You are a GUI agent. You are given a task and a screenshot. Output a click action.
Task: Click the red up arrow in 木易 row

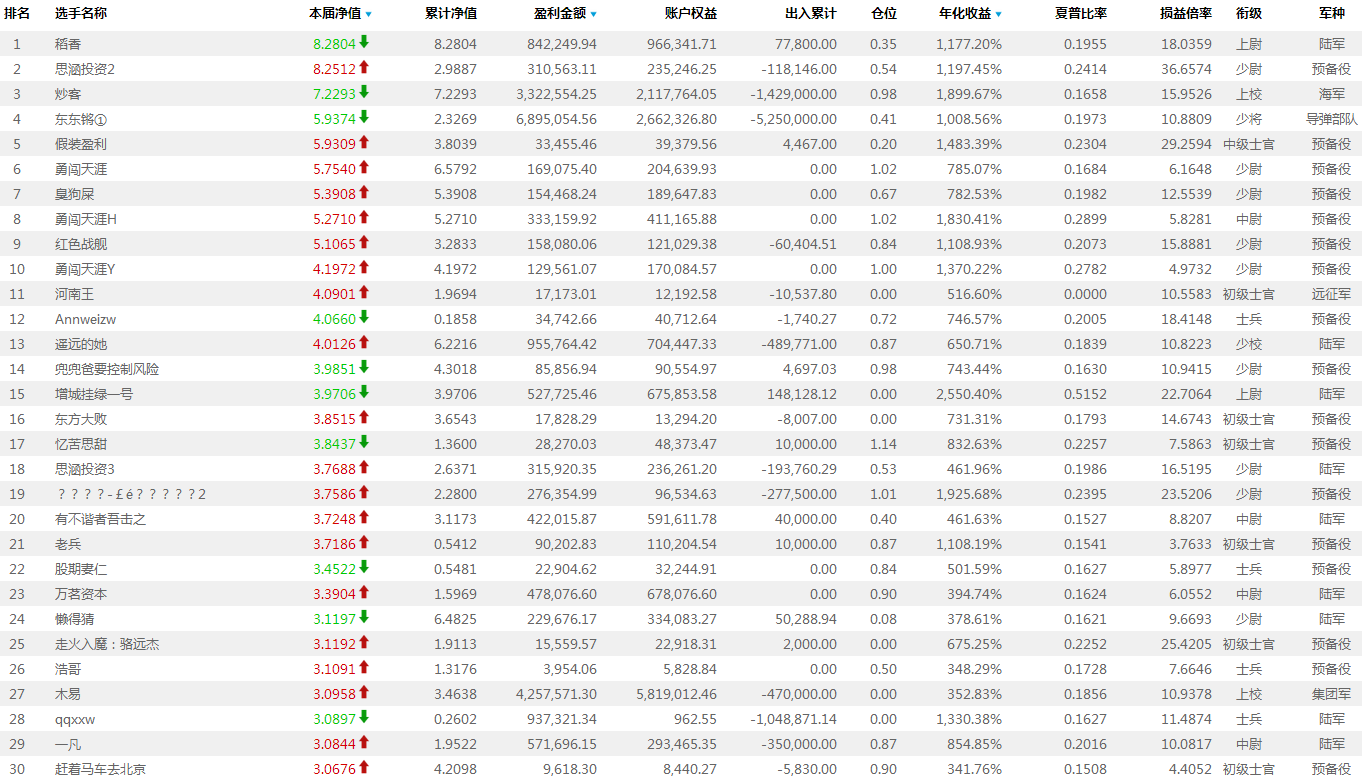[x=364, y=692]
